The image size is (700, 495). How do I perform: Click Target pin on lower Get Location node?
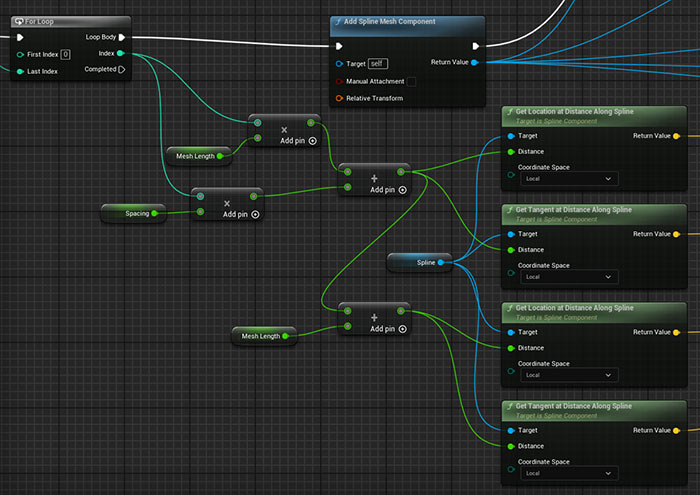pyautogui.click(x=511, y=332)
